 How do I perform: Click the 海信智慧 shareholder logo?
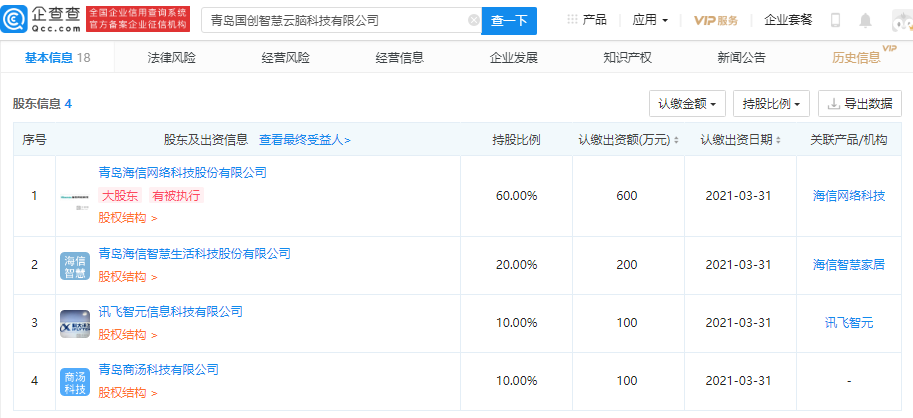75,265
